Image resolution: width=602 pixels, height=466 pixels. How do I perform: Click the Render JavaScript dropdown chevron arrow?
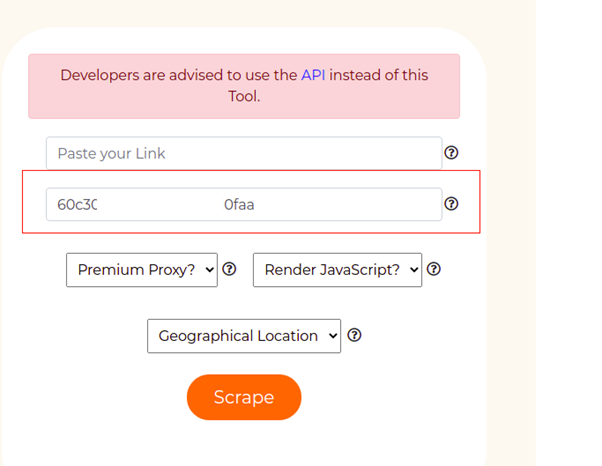(x=414, y=270)
